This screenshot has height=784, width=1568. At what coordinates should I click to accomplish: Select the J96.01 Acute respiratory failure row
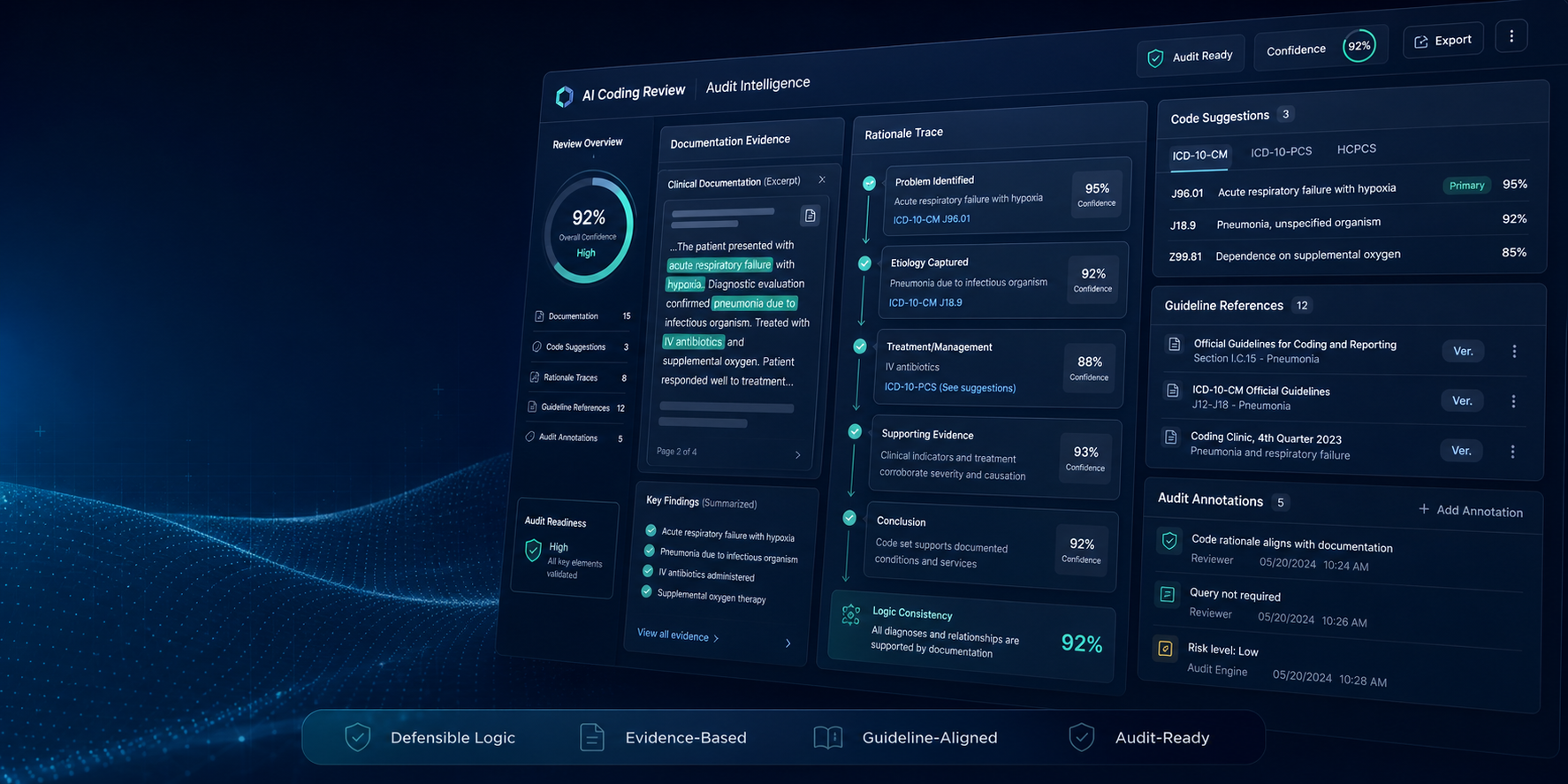pos(1349,188)
